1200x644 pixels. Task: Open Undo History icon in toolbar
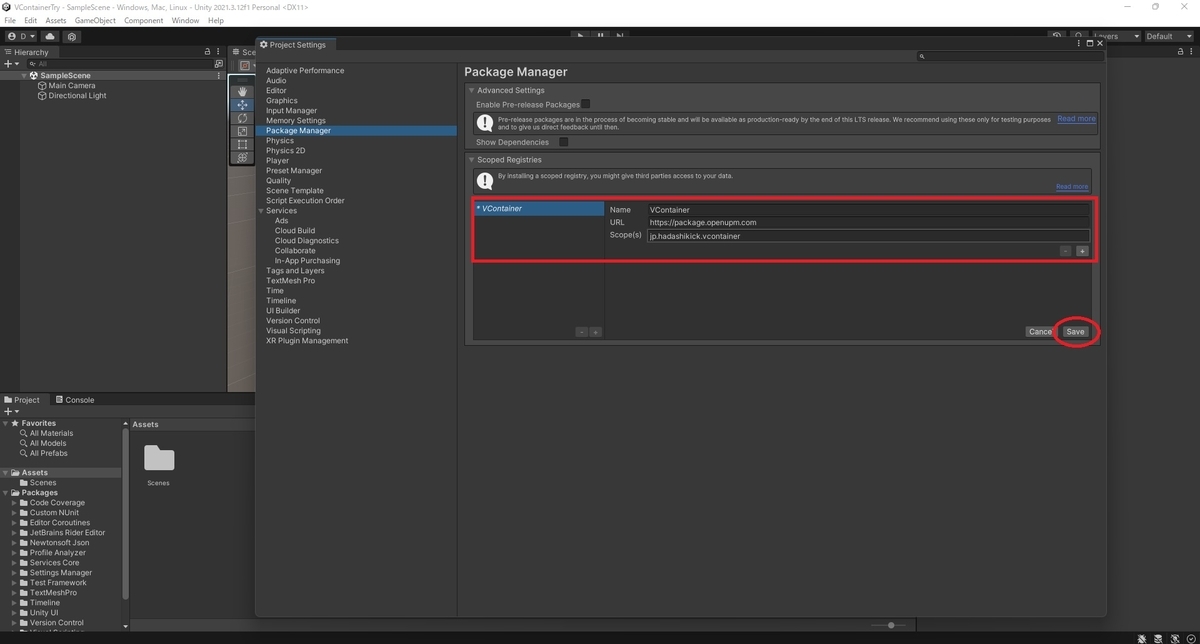pos(1057,36)
